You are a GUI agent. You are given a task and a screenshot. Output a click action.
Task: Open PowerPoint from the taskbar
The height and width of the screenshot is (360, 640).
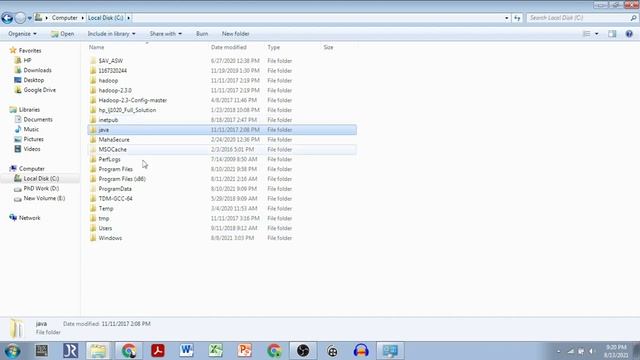tap(244, 351)
